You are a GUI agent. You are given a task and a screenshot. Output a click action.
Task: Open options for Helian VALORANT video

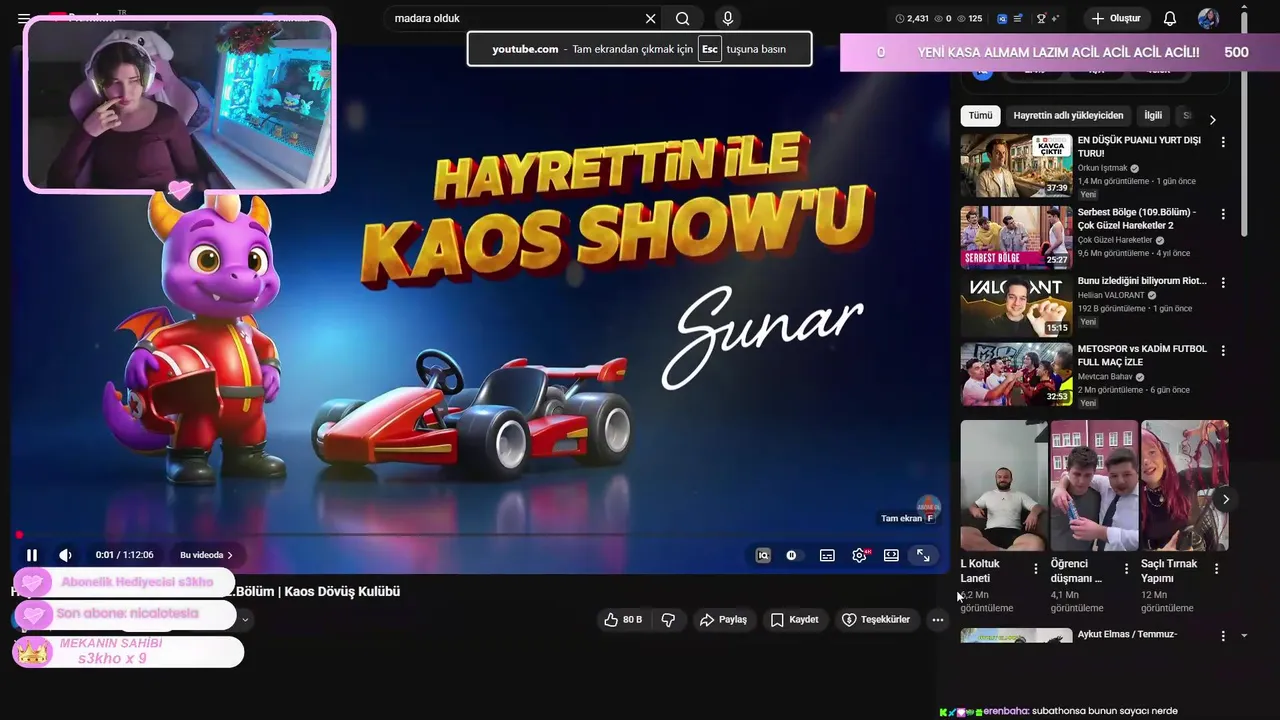[1222, 282]
